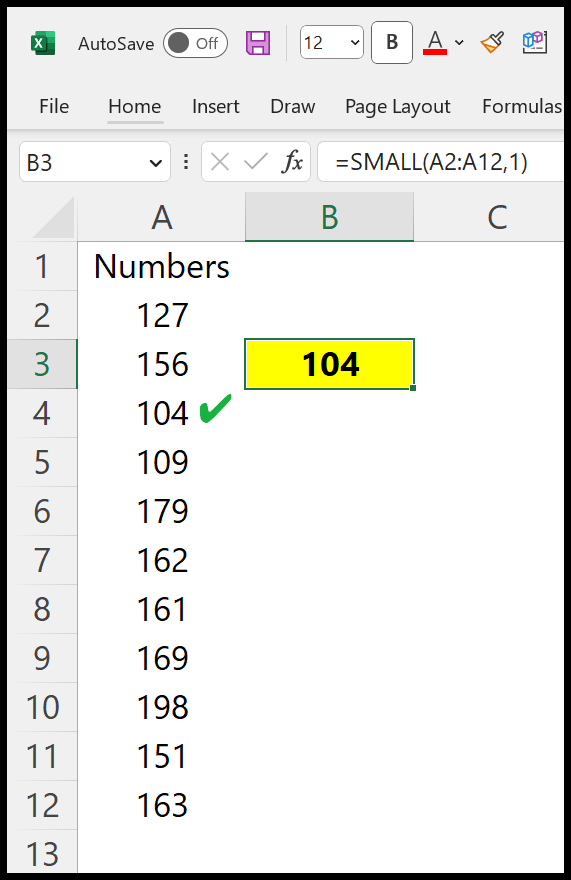The image size is (571, 880).
Task: Select the row 12 header
Action: point(43,805)
